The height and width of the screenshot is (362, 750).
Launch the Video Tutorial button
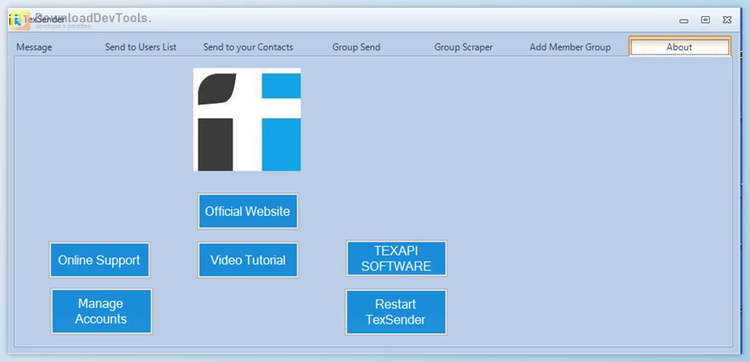coord(248,260)
